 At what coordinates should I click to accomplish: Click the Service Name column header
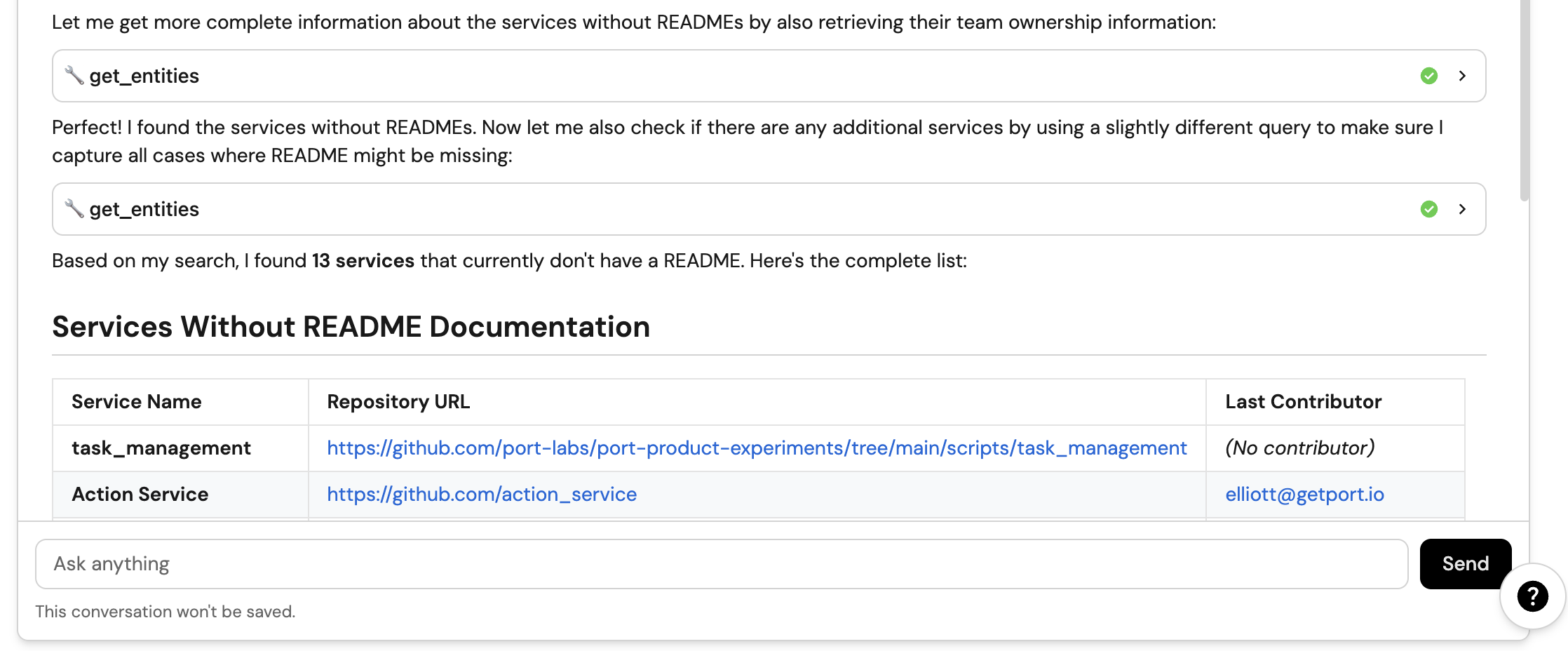click(x=137, y=402)
